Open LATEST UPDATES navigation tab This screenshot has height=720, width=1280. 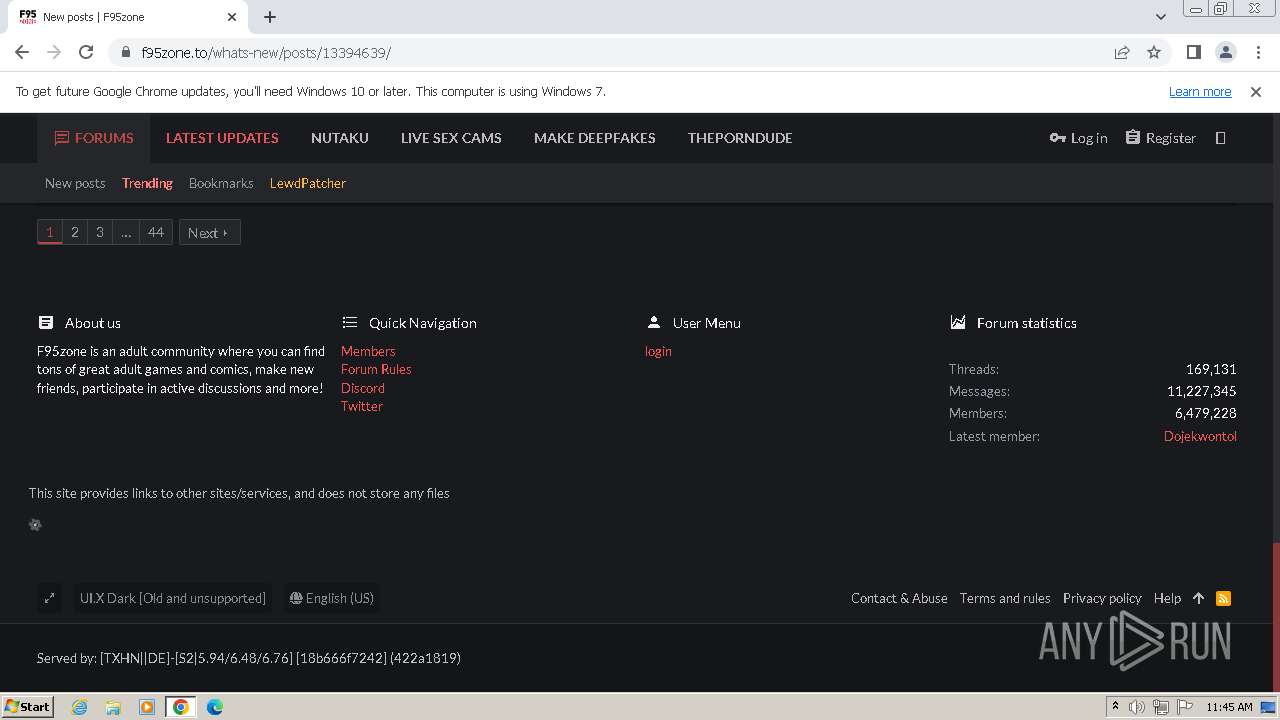point(222,138)
